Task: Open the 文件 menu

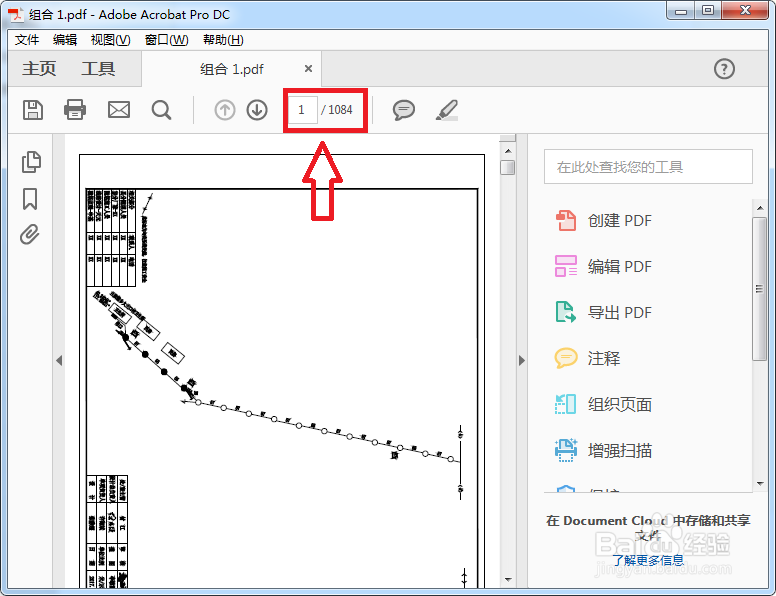Action: (x=27, y=40)
